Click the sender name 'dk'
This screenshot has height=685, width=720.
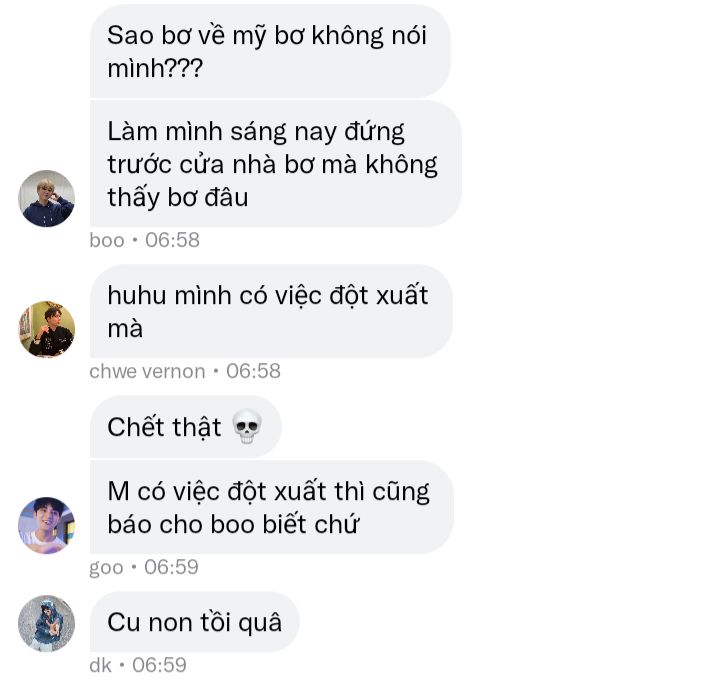[101, 665]
